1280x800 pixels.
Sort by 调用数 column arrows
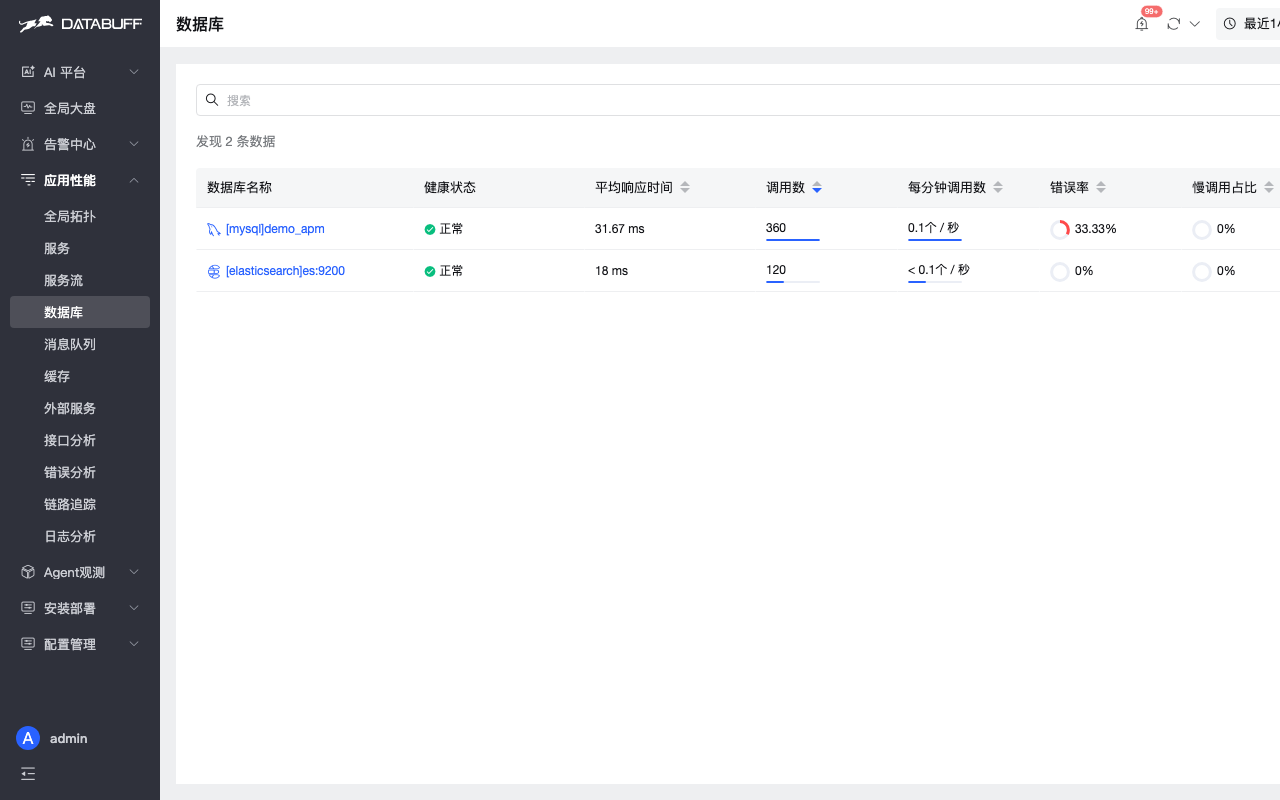point(817,188)
